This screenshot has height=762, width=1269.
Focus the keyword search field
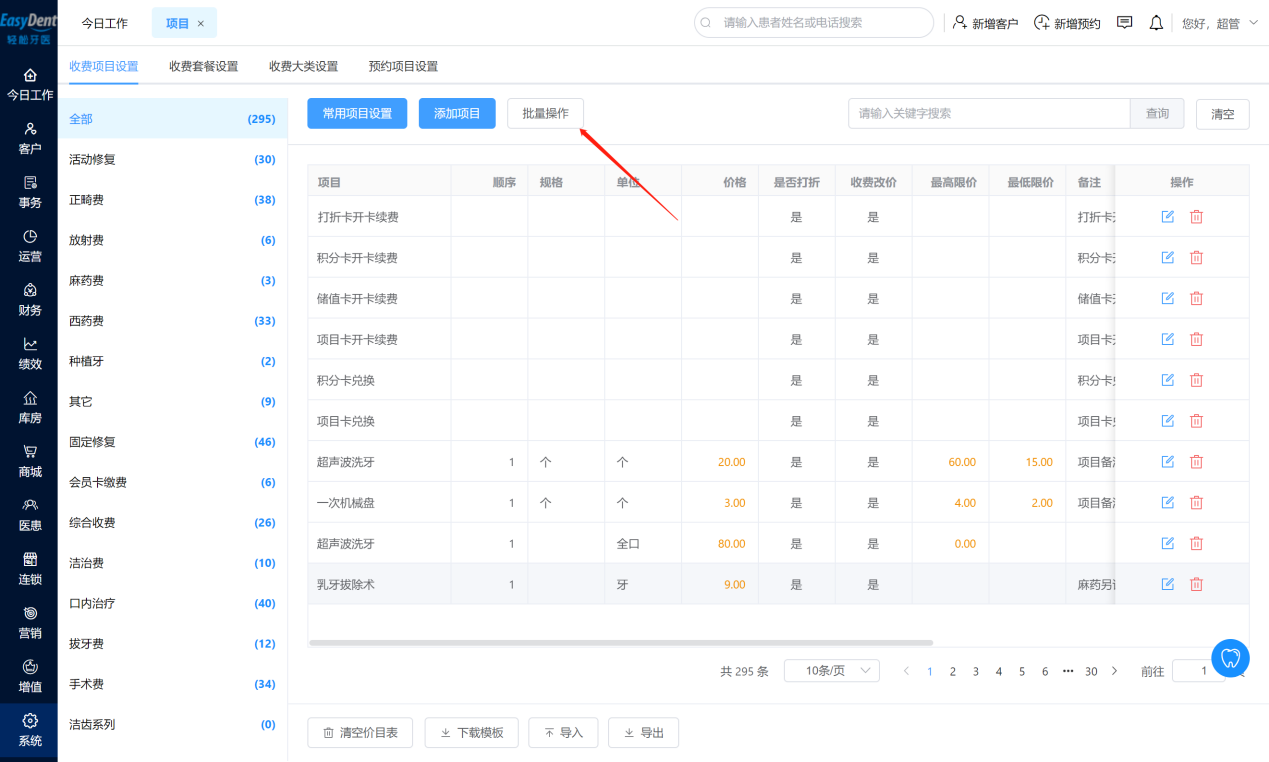click(989, 114)
